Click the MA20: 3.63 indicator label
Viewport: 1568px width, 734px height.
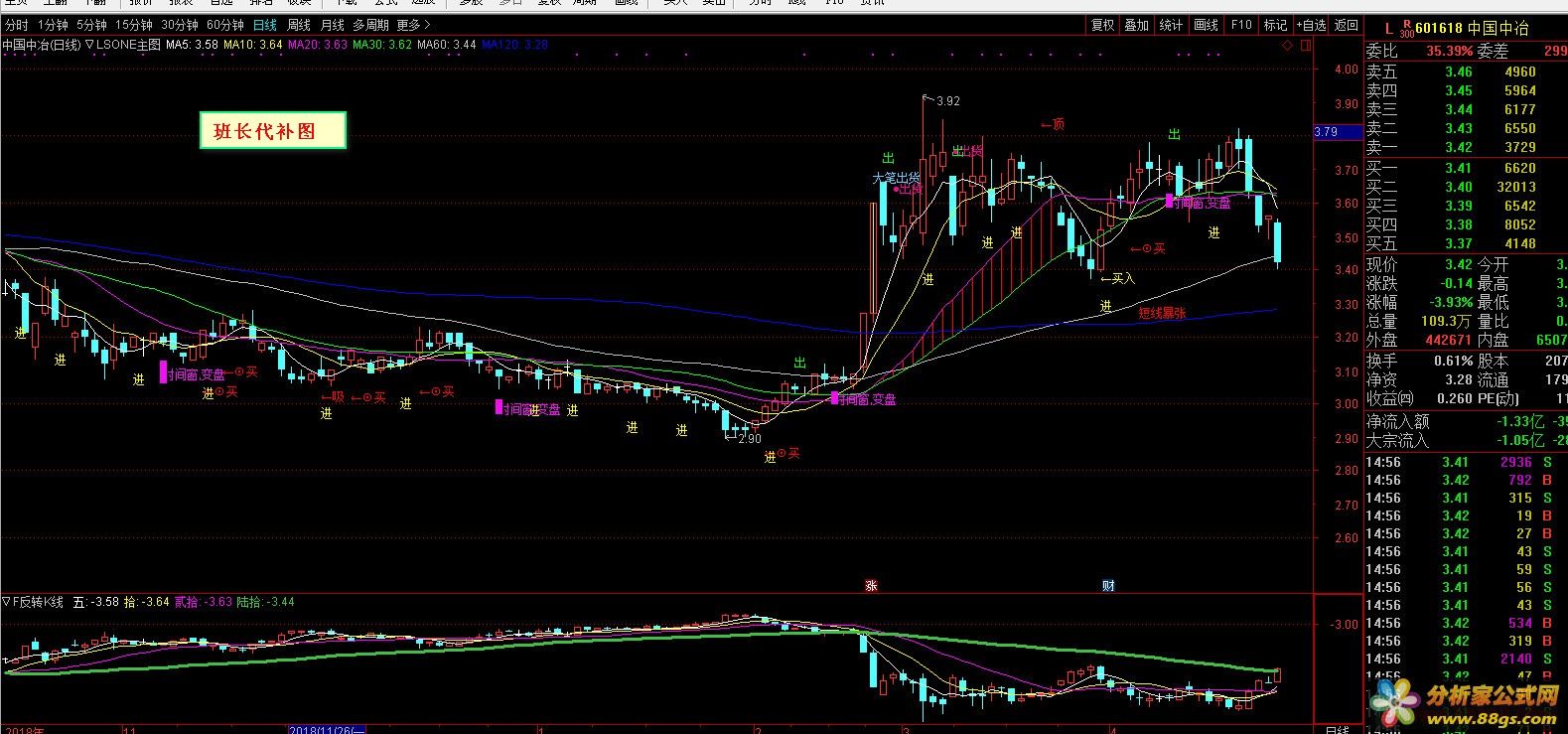(x=318, y=45)
